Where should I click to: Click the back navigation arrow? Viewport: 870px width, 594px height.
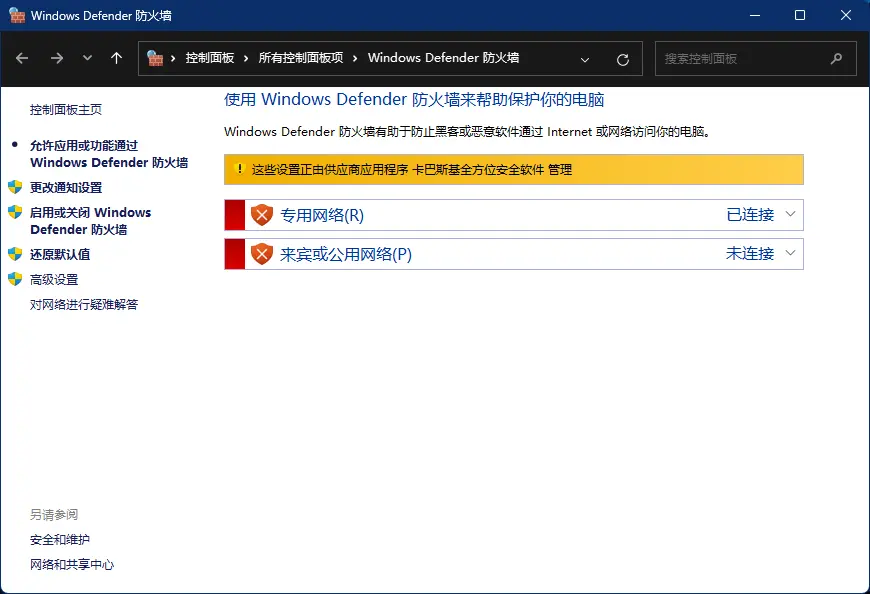pos(23,58)
